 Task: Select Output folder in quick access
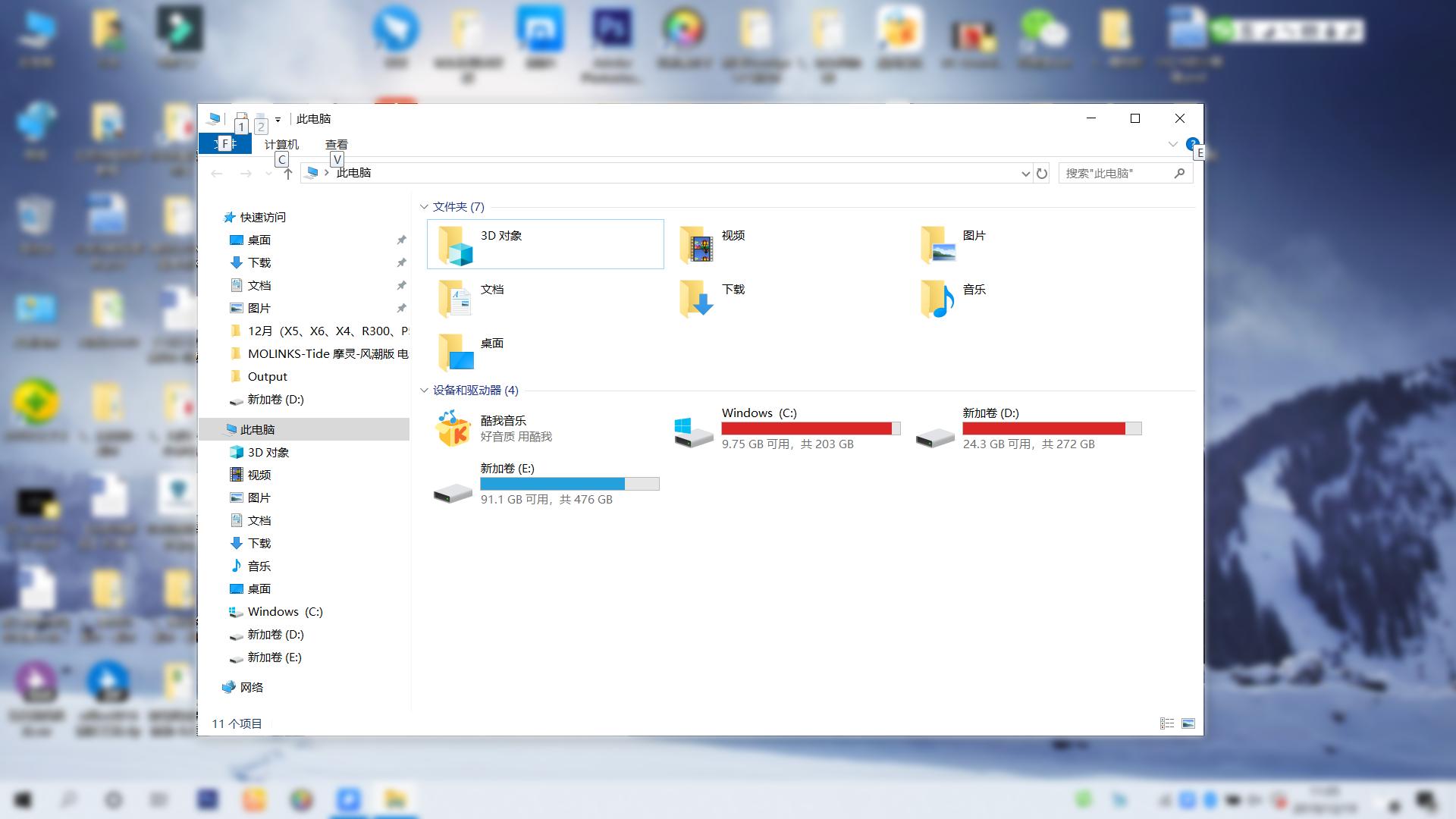(x=267, y=377)
